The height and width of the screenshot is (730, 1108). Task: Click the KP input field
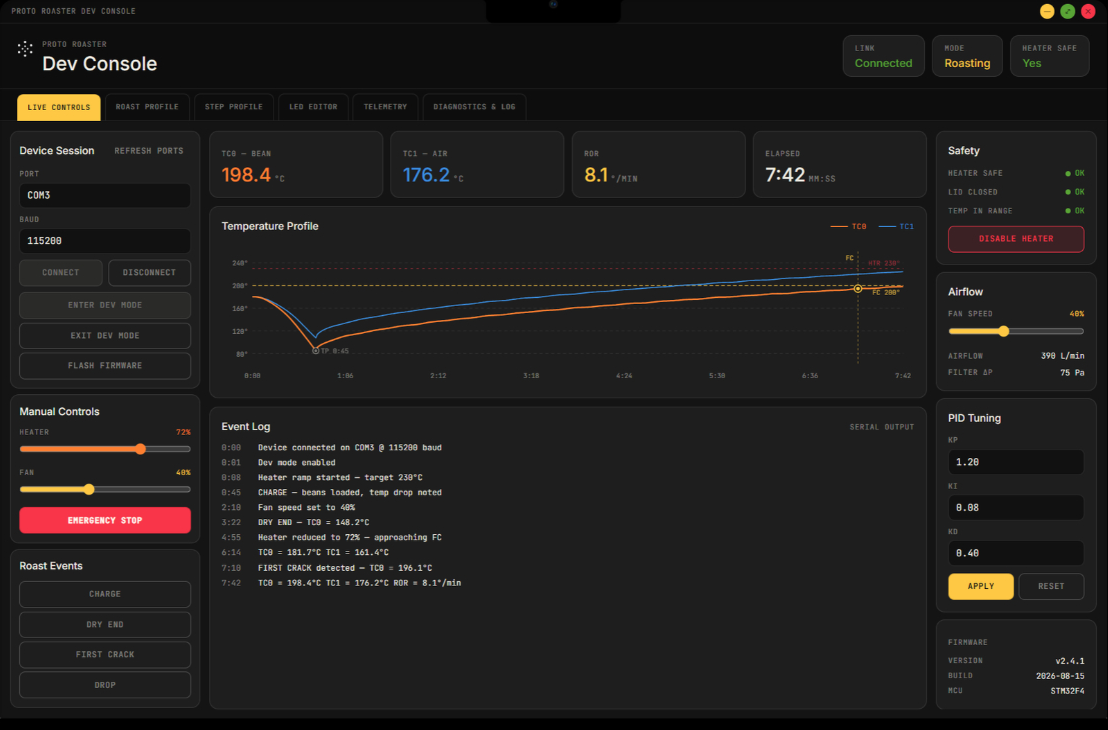click(1015, 462)
